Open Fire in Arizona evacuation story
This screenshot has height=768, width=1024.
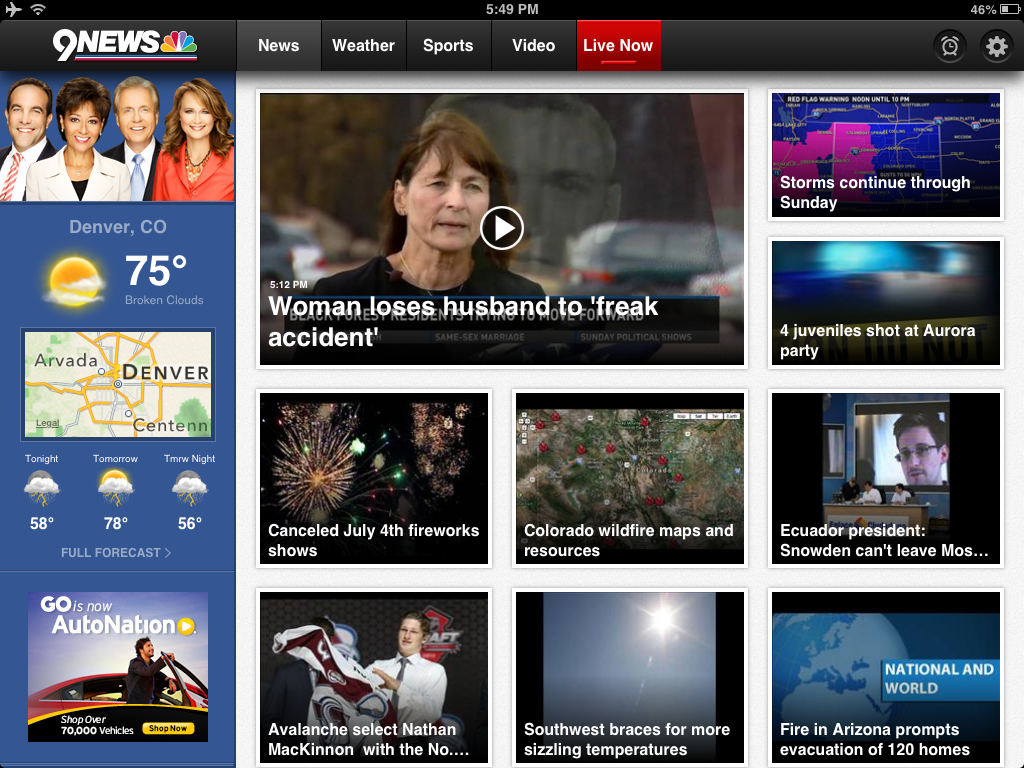(x=886, y=677)
